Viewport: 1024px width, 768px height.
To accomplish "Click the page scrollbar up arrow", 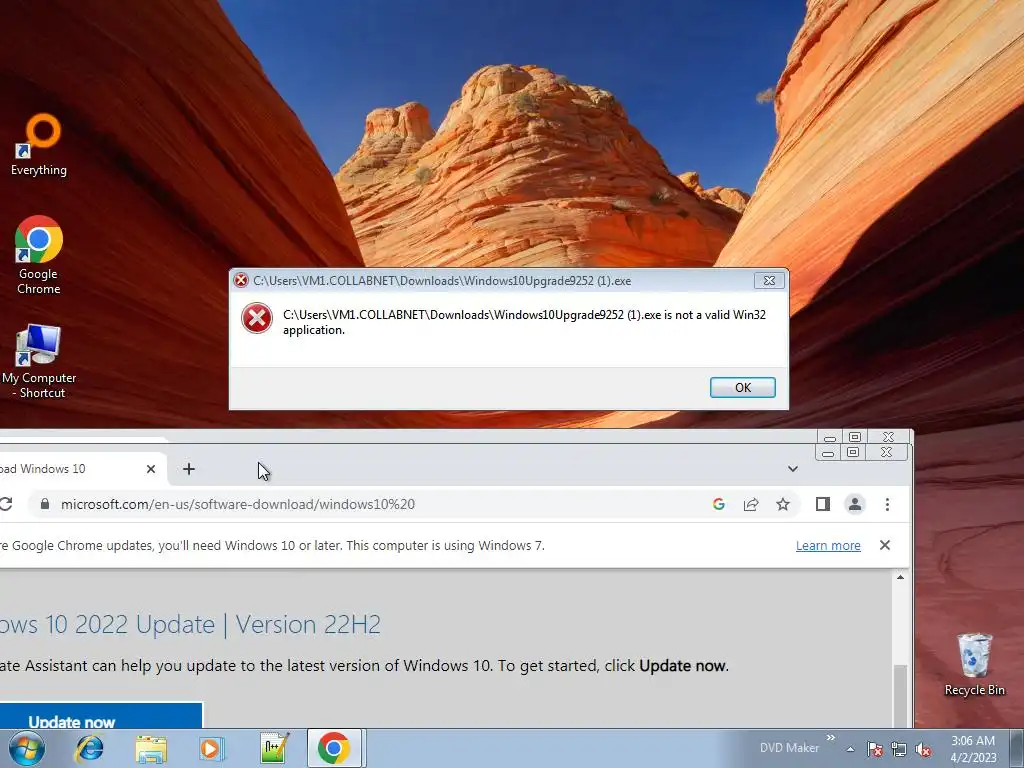I will pos(901,577).
